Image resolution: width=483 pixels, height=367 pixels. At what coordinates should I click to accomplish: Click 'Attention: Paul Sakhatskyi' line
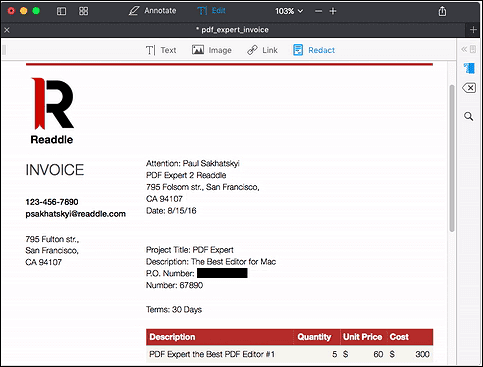click(193, 163)
